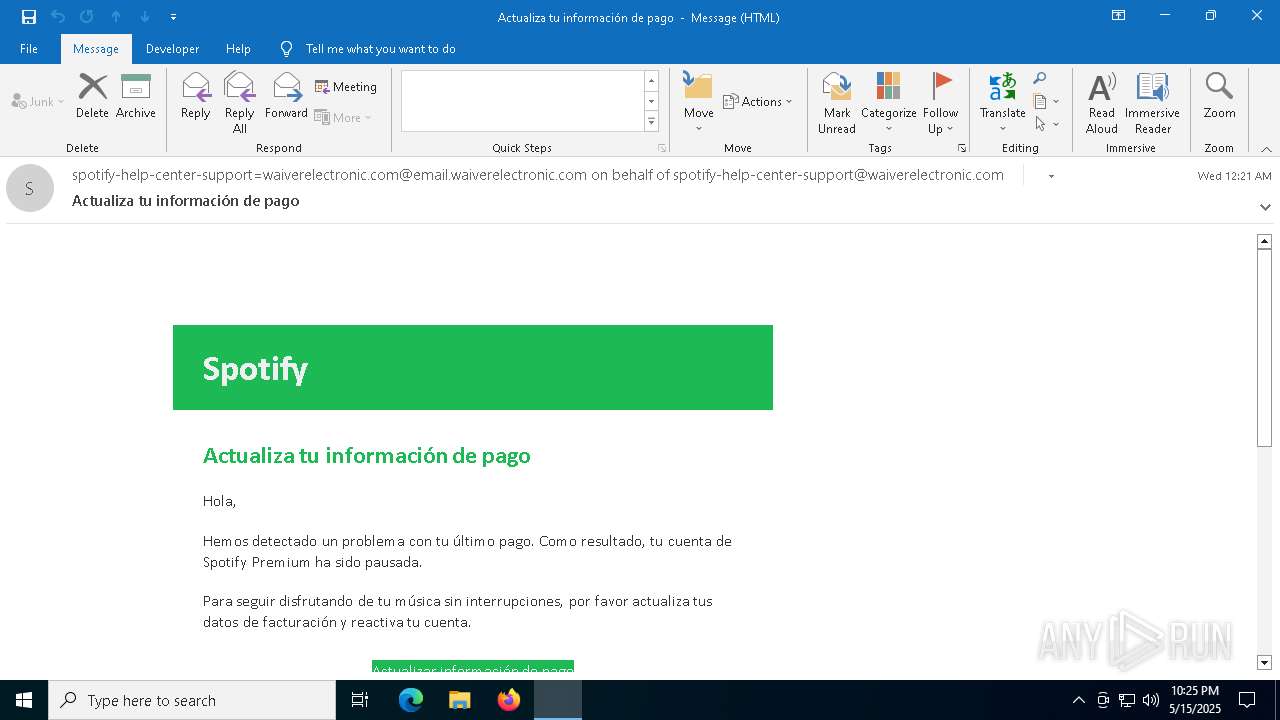Viewport: 1280px width, 720px height.
Task: Show hidden system tray icons
Action: [1078, 700]
